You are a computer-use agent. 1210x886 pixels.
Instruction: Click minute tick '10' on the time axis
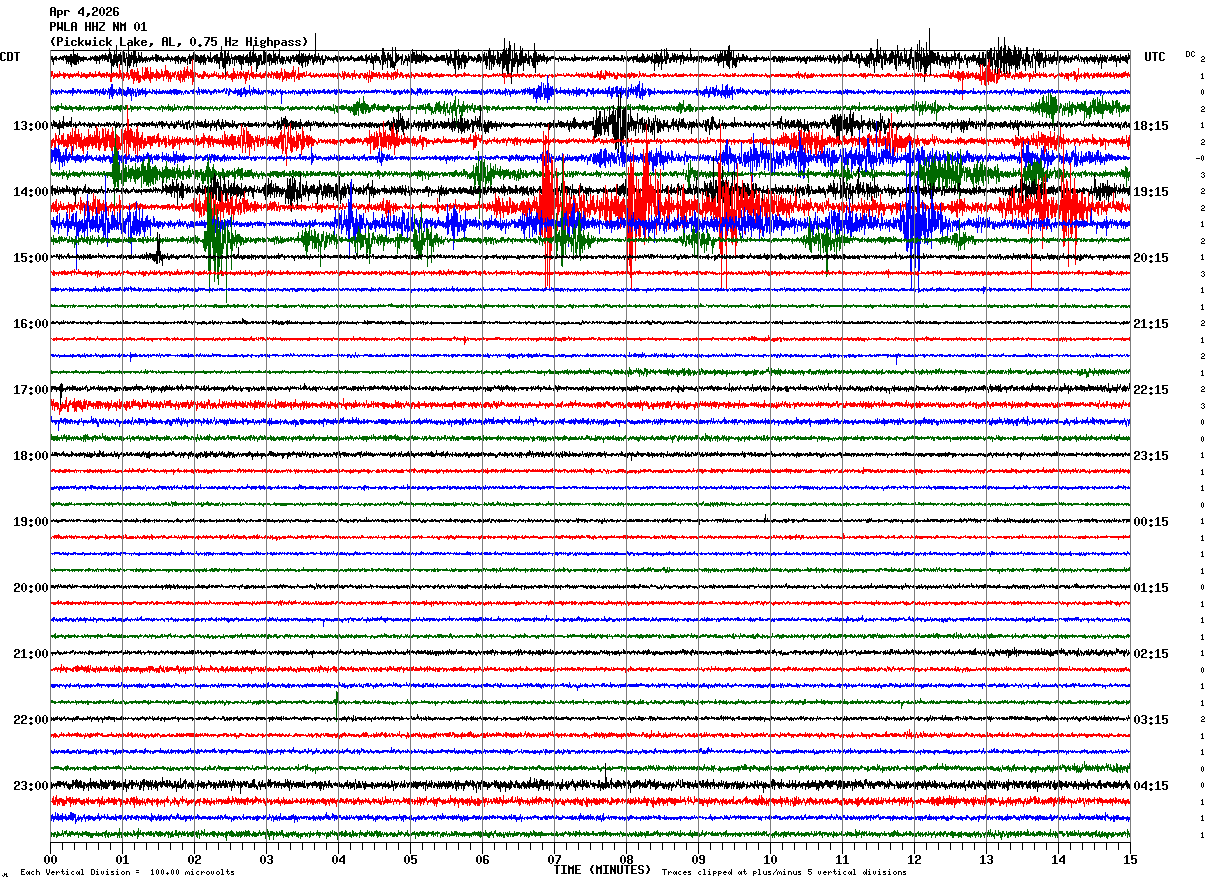[770, 859]
